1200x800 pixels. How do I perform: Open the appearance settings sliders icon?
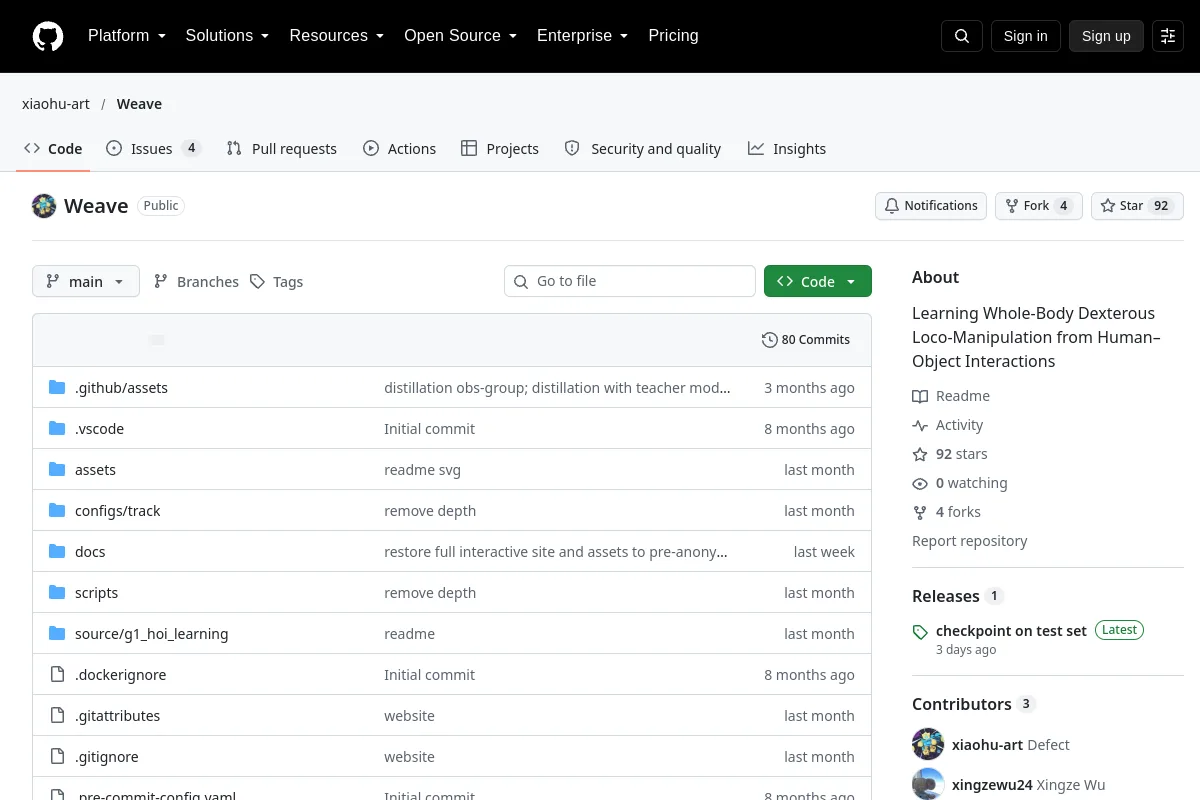(1168, 36)
